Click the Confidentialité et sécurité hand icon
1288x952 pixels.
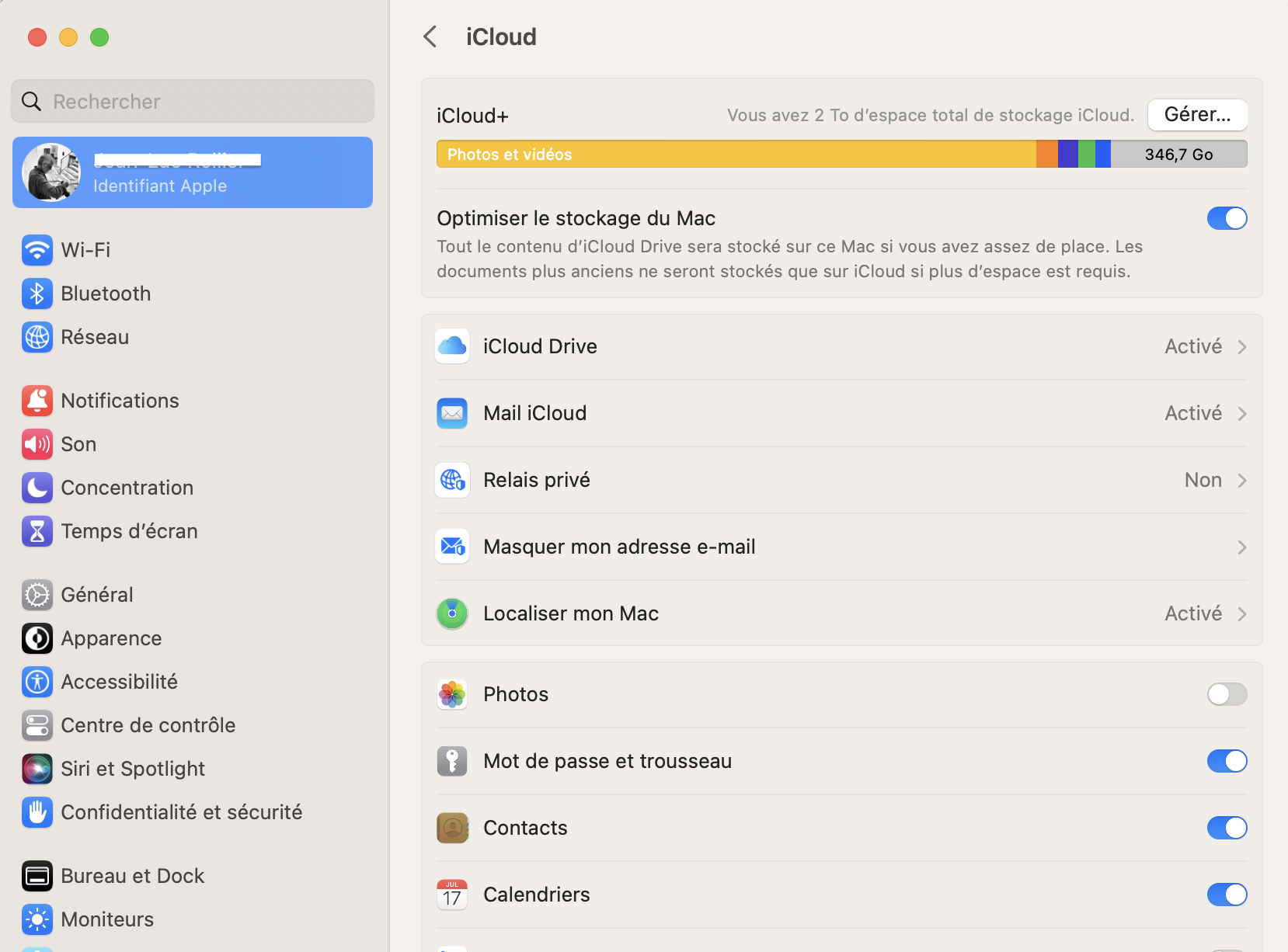37,812
